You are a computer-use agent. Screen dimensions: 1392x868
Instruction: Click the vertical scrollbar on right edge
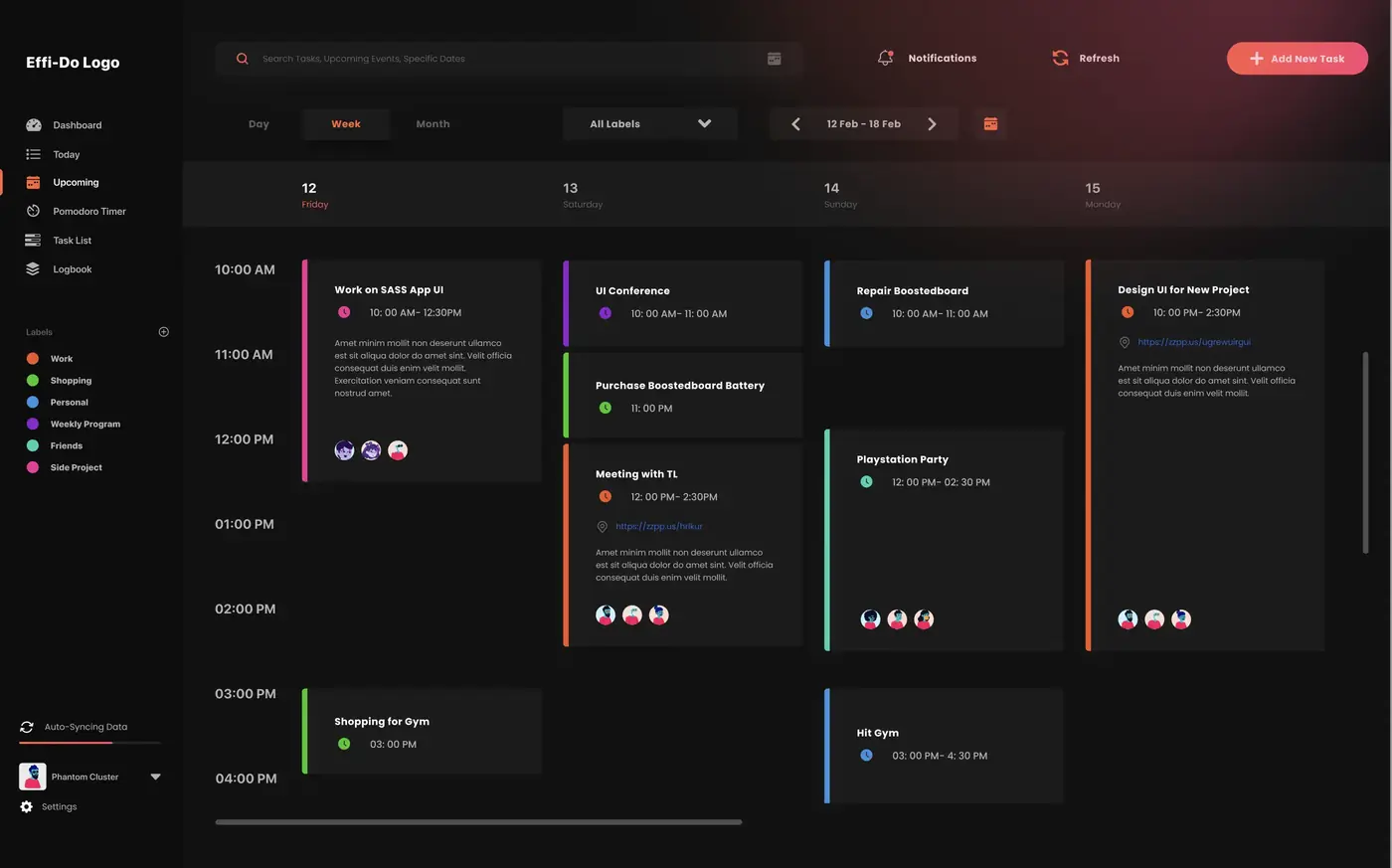coord(1365,452)
